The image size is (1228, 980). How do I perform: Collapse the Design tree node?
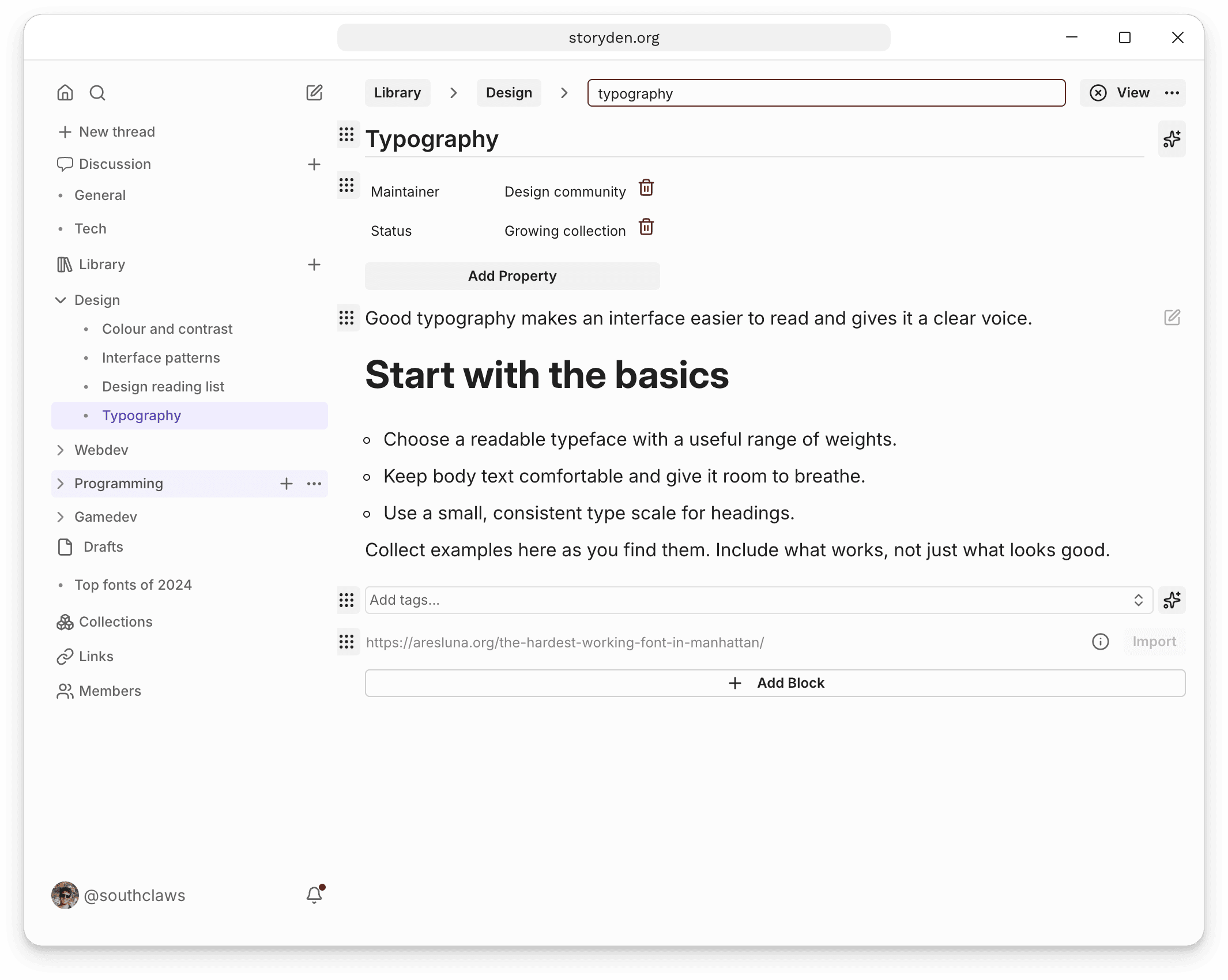click(61, 300)
